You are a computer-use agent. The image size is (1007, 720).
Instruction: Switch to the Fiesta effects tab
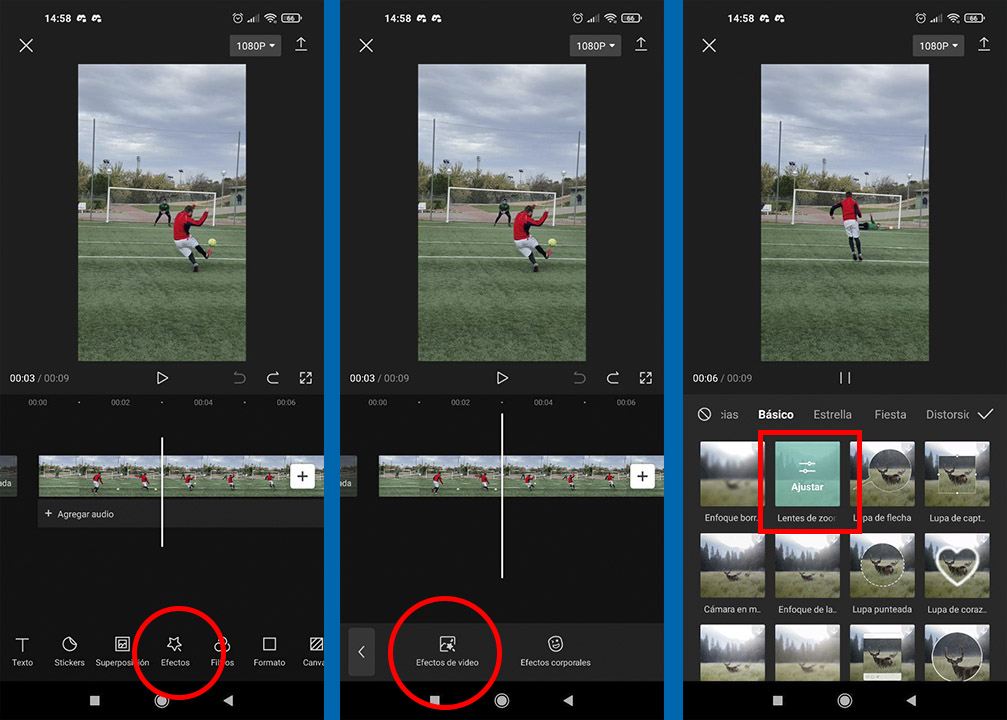(x=890, y=414)
